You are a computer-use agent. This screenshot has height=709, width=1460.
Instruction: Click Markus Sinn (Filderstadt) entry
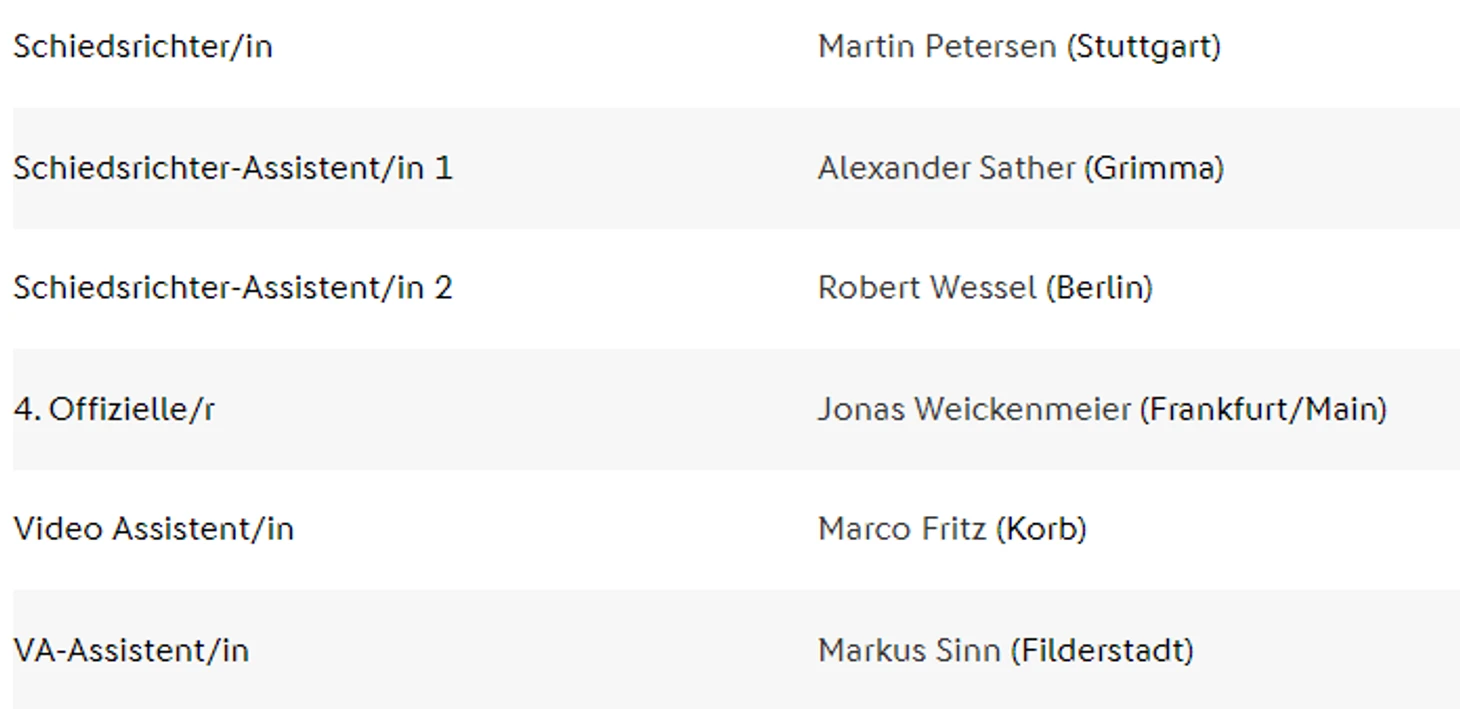pos(1006,651)
